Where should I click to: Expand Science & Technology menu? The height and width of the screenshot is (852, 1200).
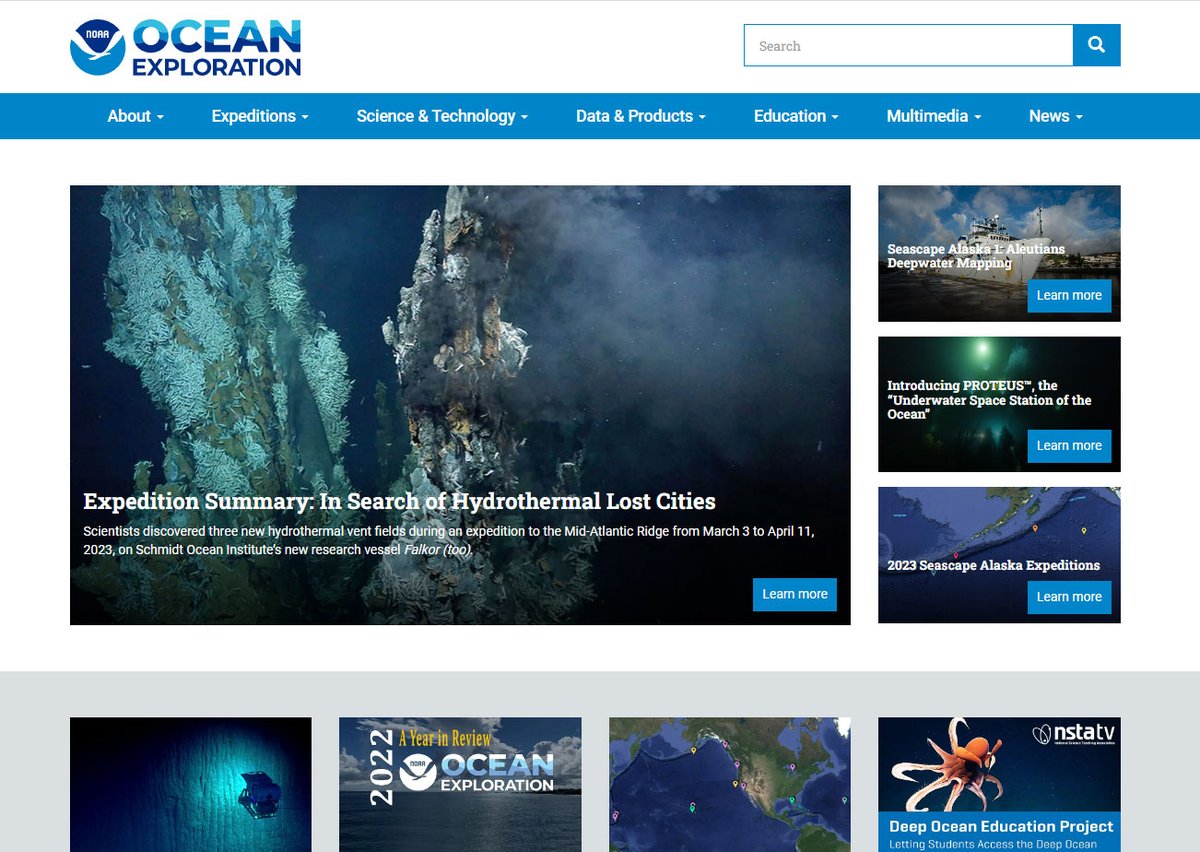pyautogui.click(x=442, y=116)
